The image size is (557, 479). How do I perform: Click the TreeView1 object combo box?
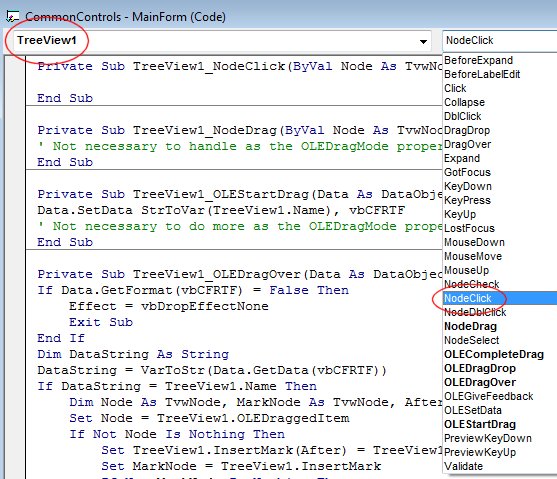pos(222,41)
